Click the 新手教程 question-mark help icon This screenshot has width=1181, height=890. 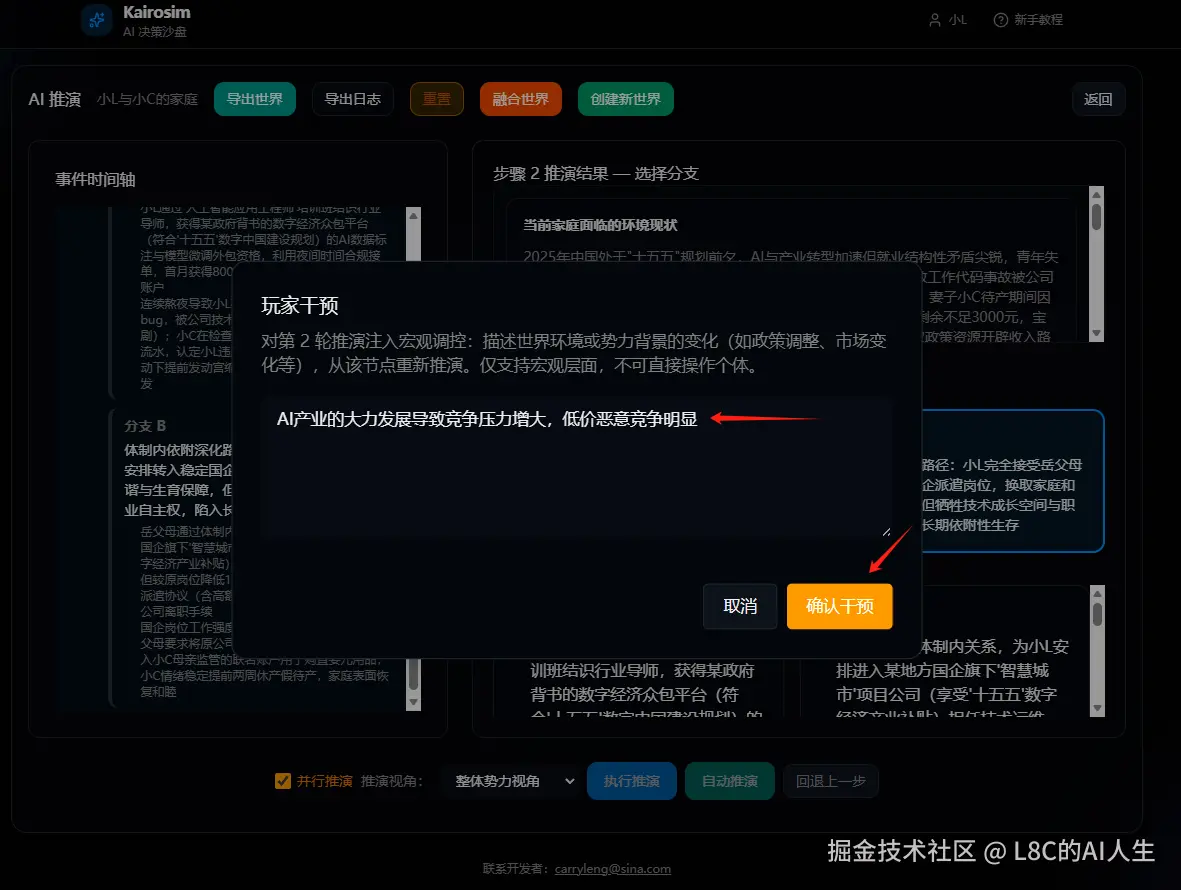[x=1001, y=20]
